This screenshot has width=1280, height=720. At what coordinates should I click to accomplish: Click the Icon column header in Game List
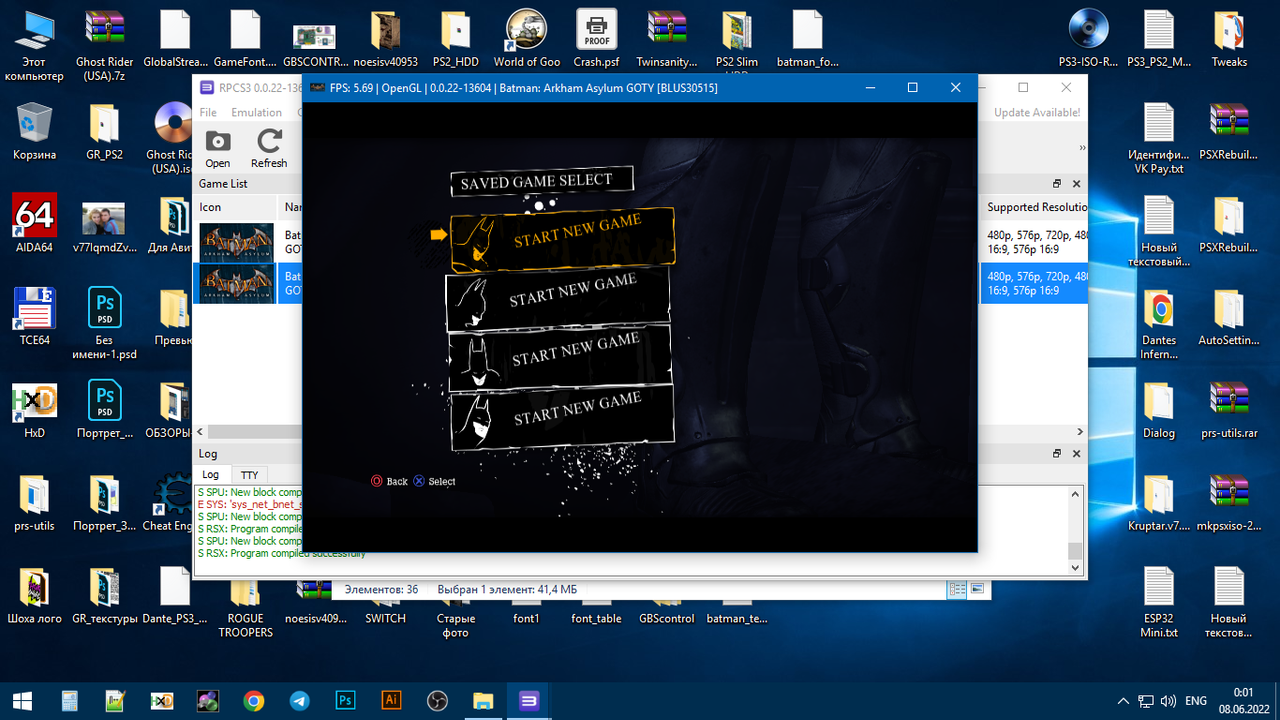236,207
